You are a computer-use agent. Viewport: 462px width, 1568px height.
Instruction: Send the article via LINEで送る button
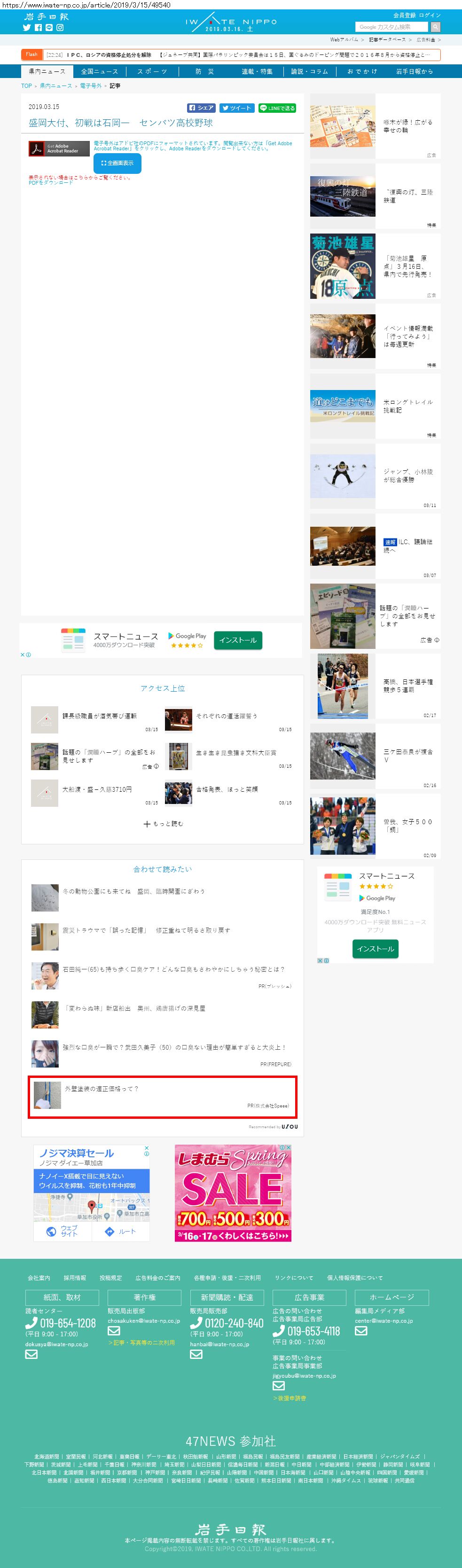277,108
